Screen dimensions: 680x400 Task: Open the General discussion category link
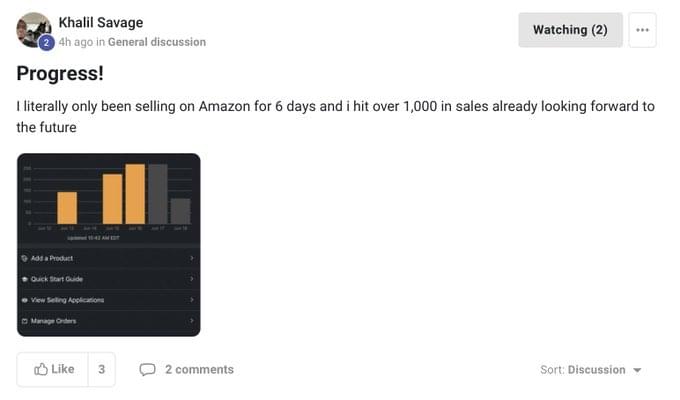tap(156, 42)
